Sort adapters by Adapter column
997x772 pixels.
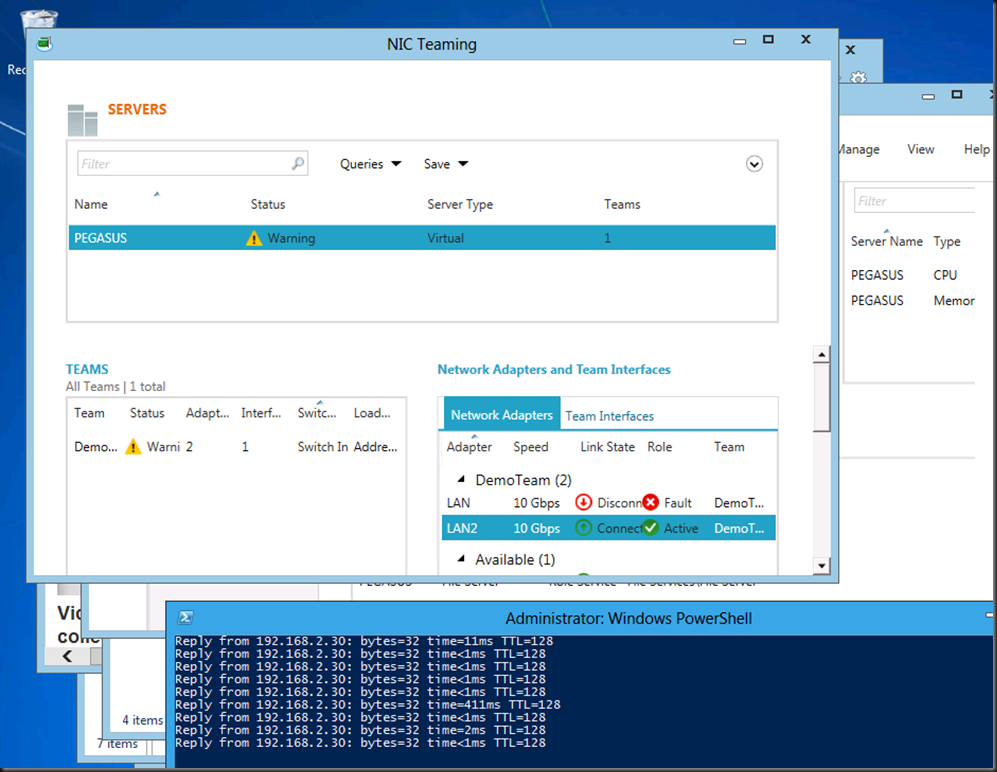(x=469, y=446)
